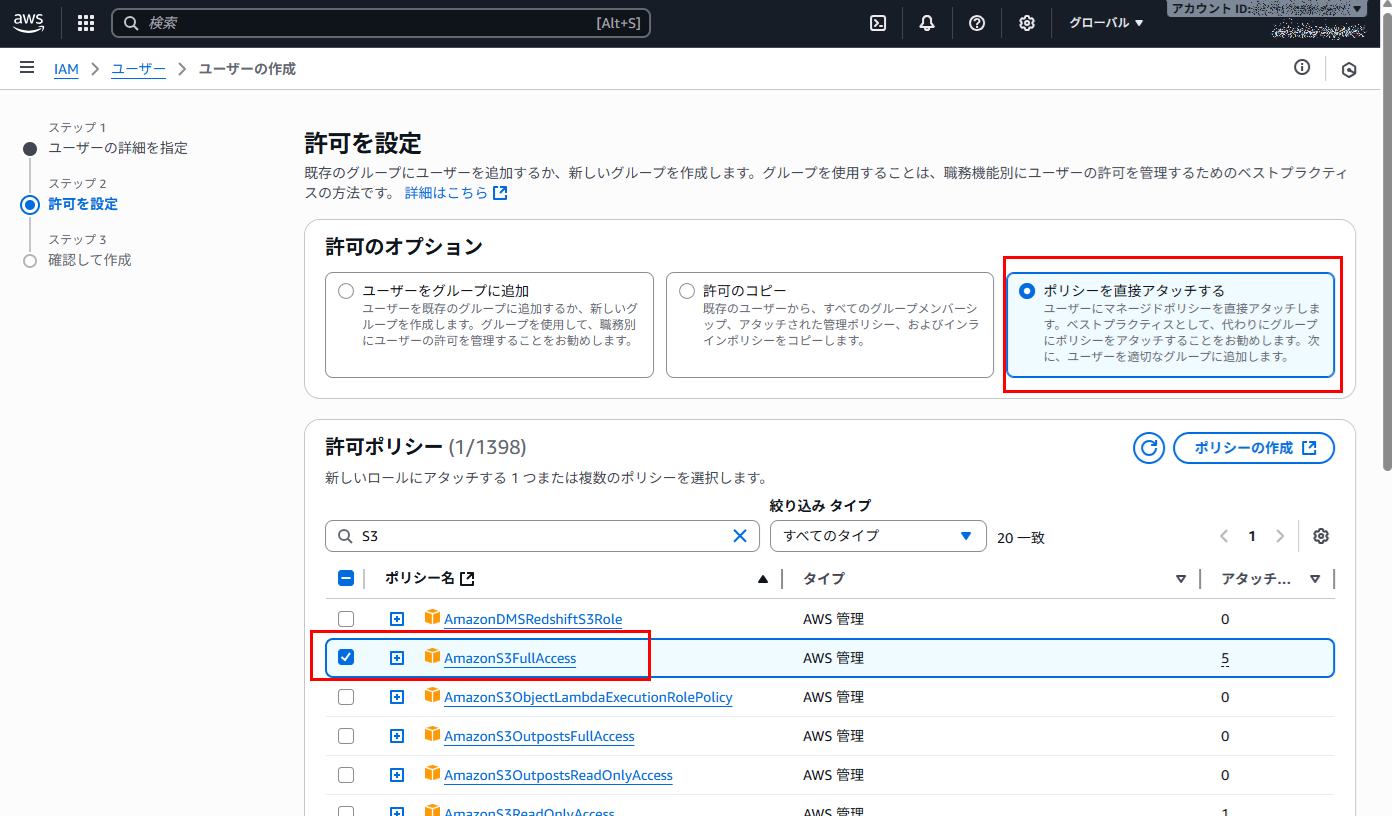Expand the AmazonS3OutpostsFullAccess policy details
Image resolution: width=1392 pixels, height=816 pixels.
tap(397, 736)
